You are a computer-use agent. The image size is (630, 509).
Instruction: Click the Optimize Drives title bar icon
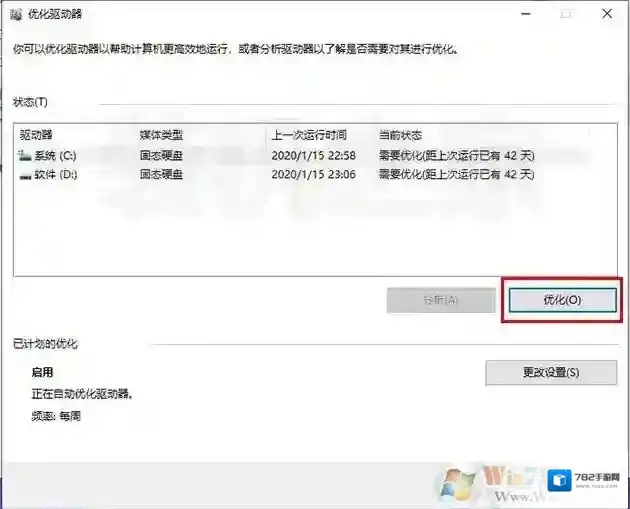coord(16,15)
